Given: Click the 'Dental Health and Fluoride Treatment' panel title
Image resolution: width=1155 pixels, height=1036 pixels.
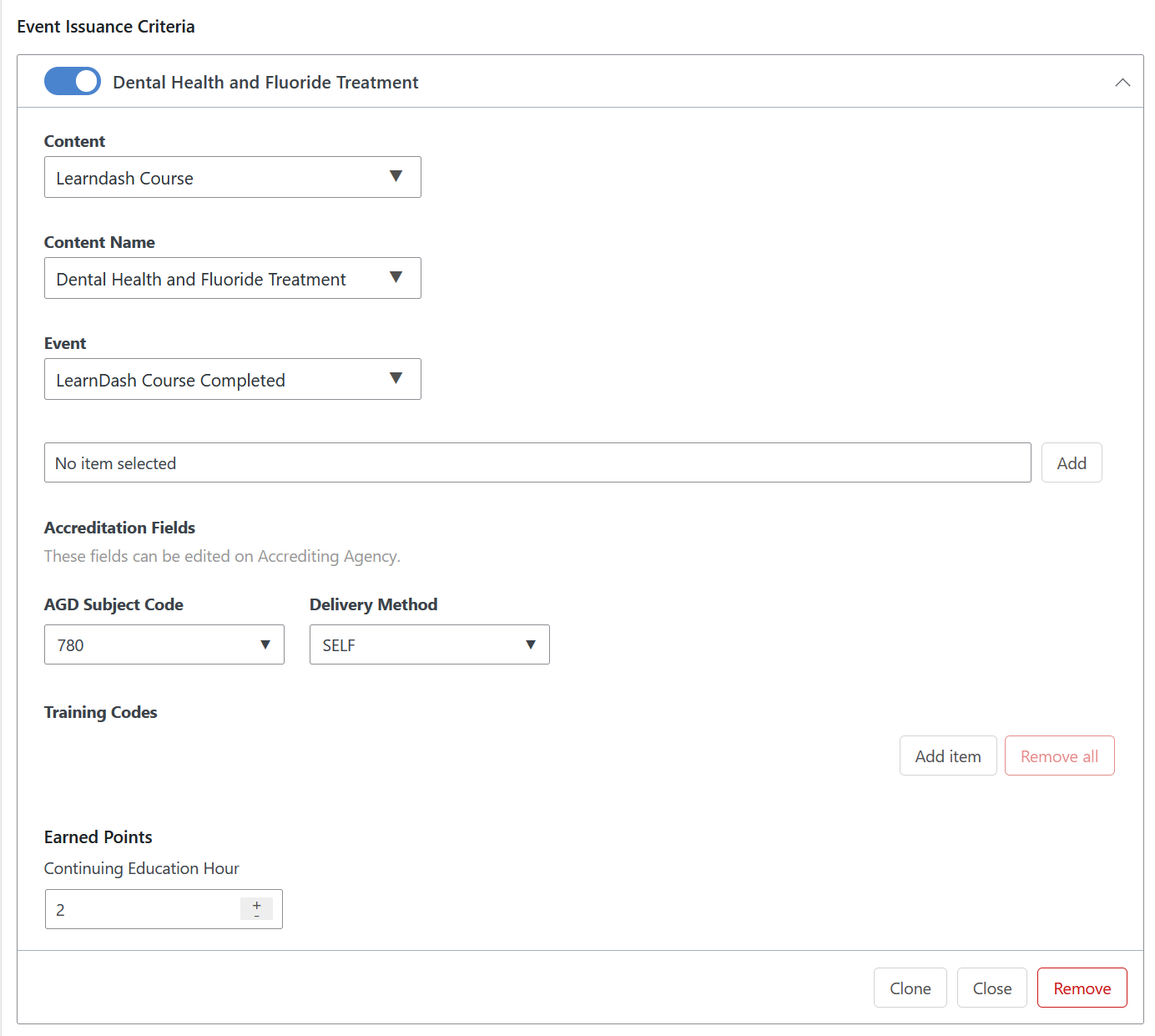Looking at the screenshot, I should pos(265,83).
